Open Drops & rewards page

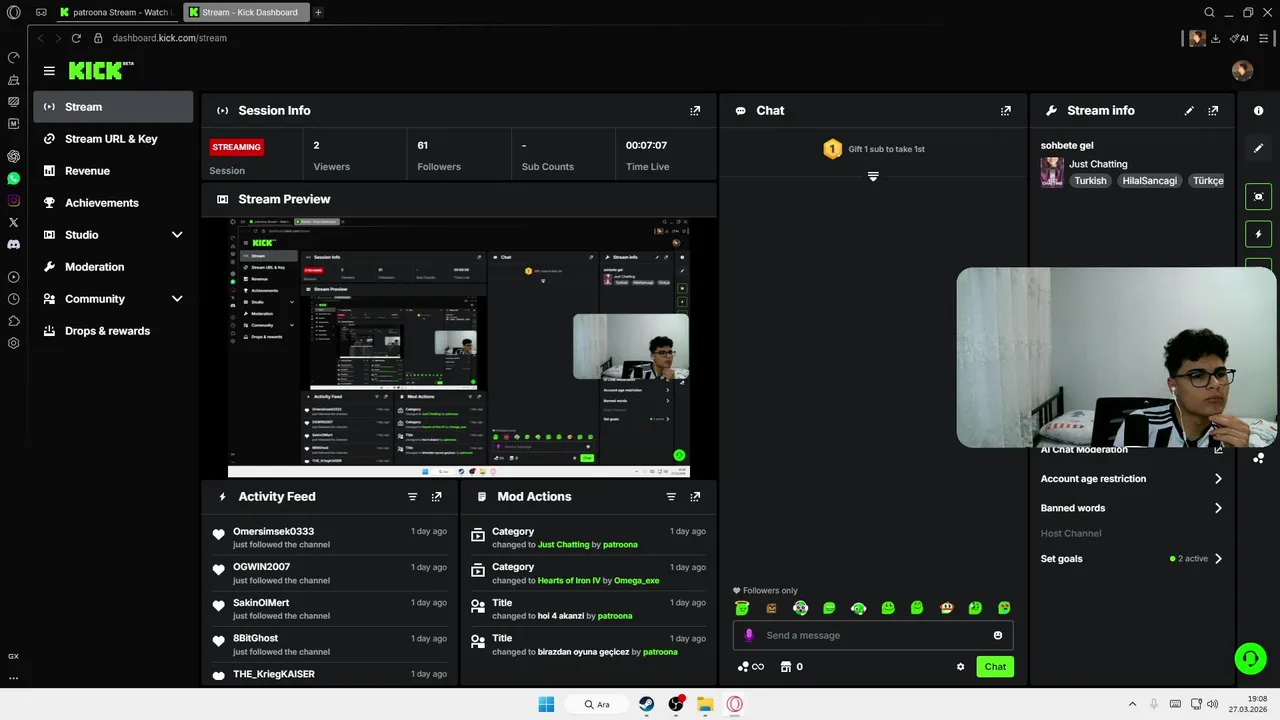click(113, 331)
